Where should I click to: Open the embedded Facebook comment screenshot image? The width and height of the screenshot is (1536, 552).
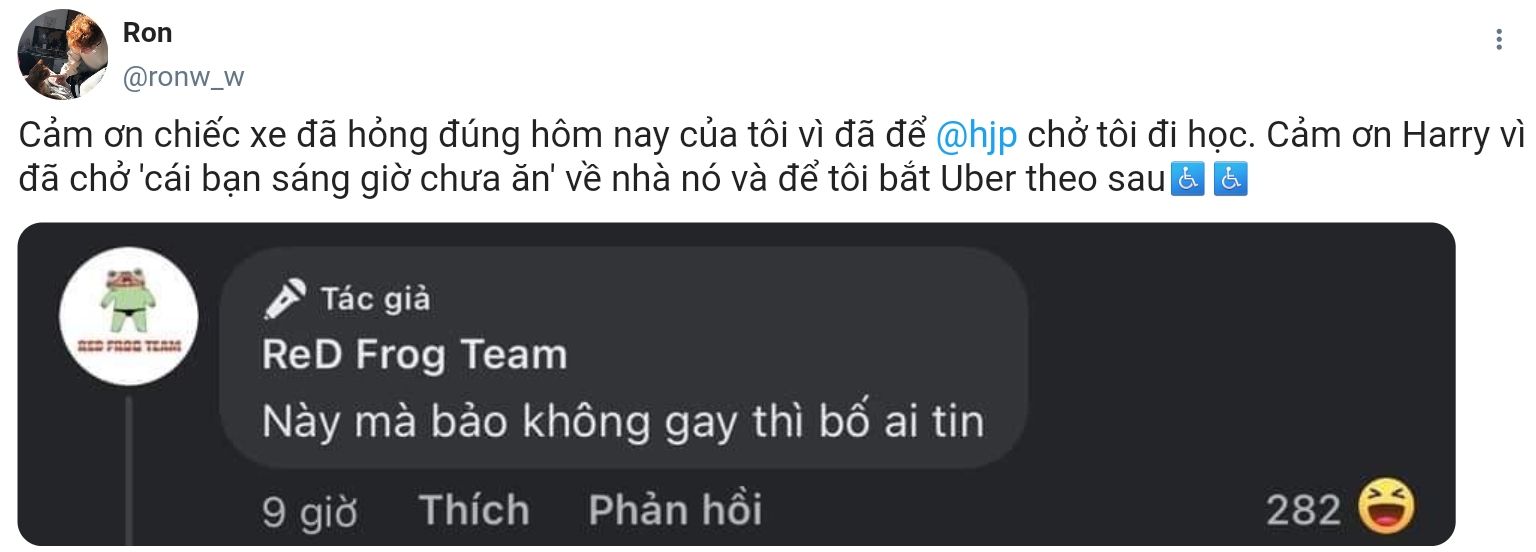point(736,385)
